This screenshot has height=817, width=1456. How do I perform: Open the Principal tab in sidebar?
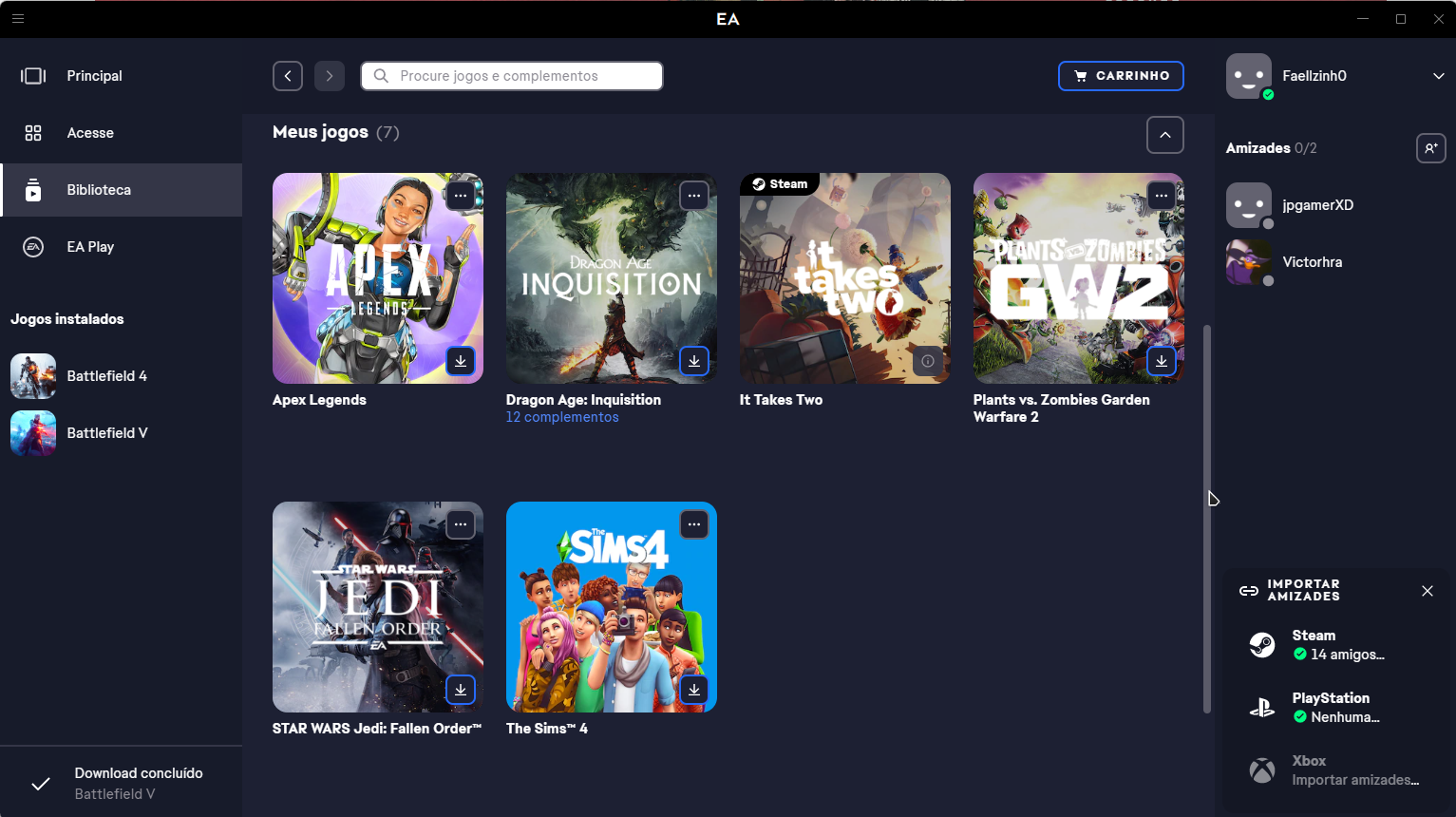tap(94, 76)
